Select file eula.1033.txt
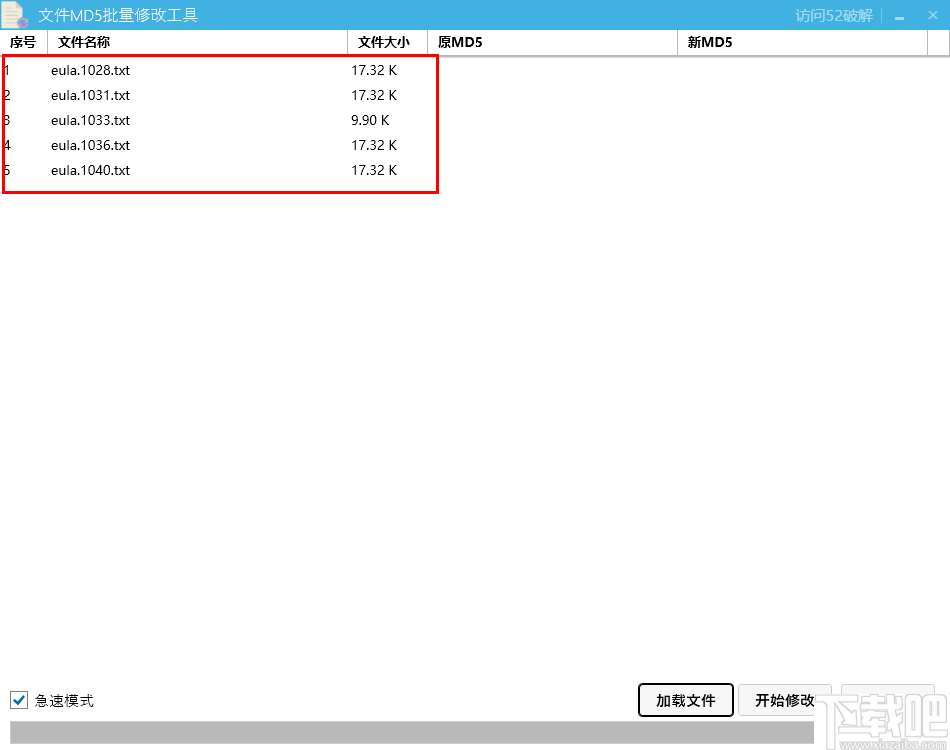Screen dimensions: 950x750 pyautogui.click(x=90, y=120)
